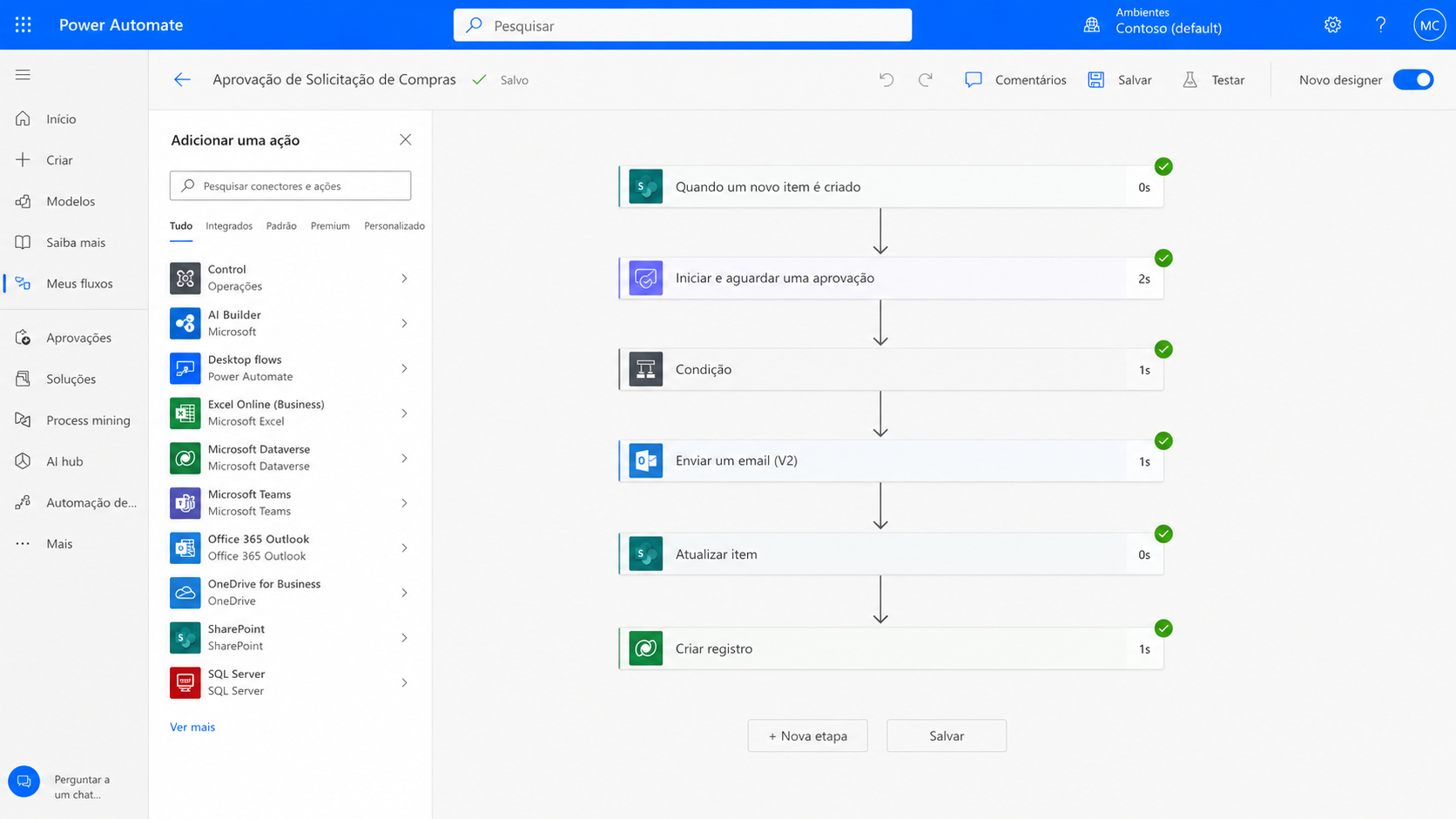Click the undo arrow icon

tap(886, 80)
